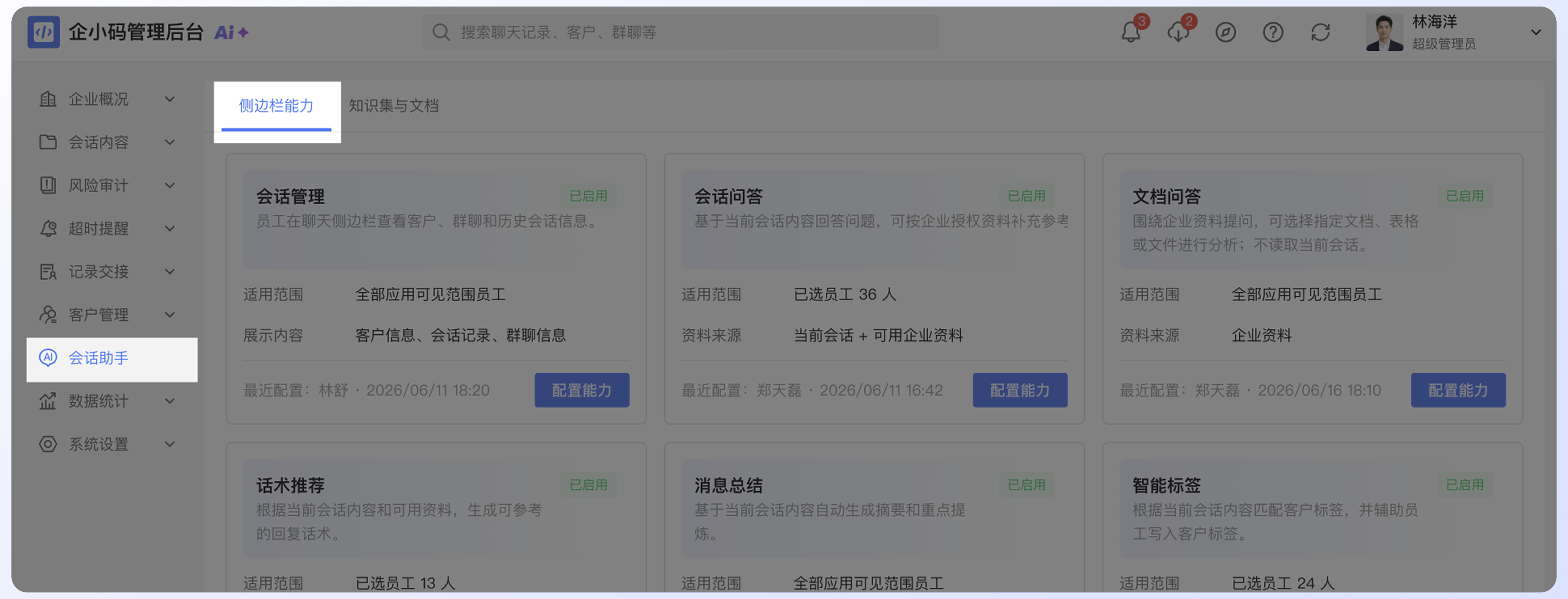Click 已启用 status on 会话问答
The width and height of the screenshot is (1568, 599).
coord(1027,196)
